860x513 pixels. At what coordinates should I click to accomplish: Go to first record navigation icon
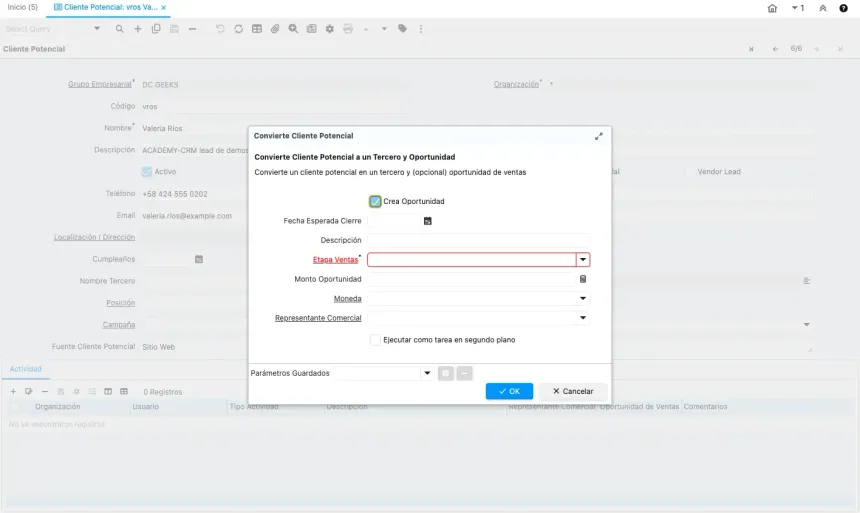tap(751, 49)
